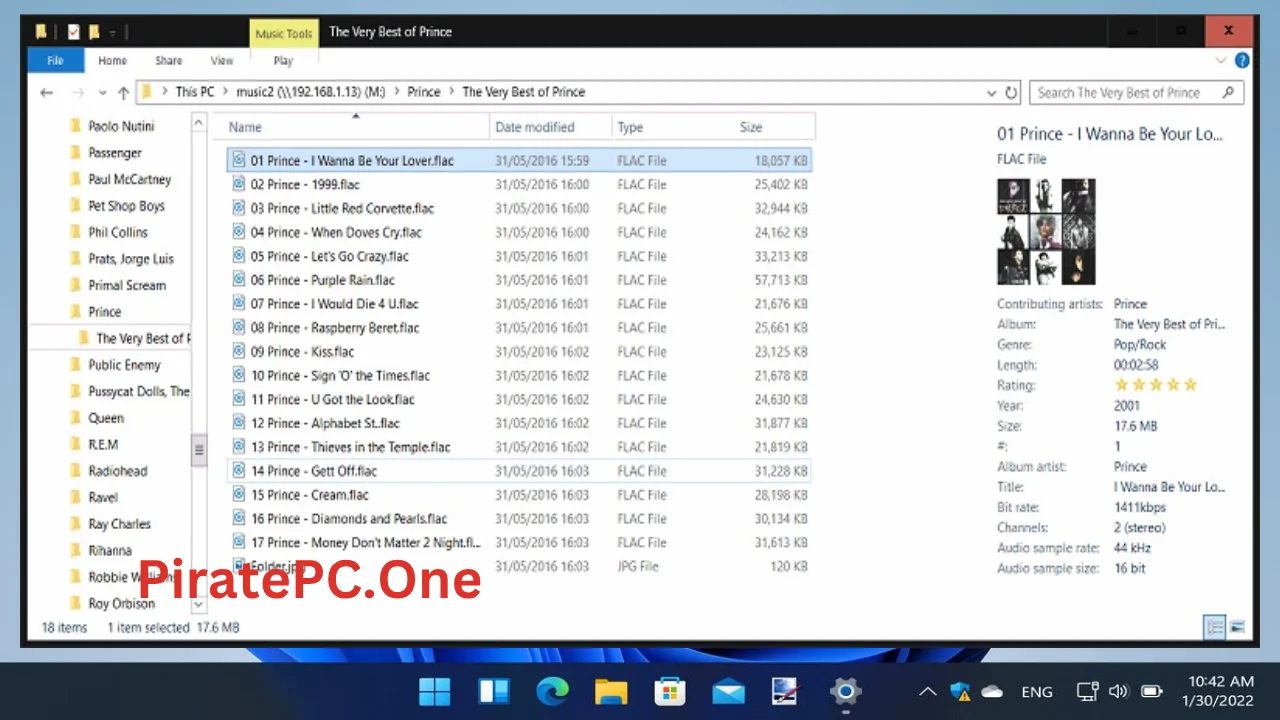This screenshot has width=1280, height=720.
Task: Expand the address bar history dropdown
Action: pos(991,93)
